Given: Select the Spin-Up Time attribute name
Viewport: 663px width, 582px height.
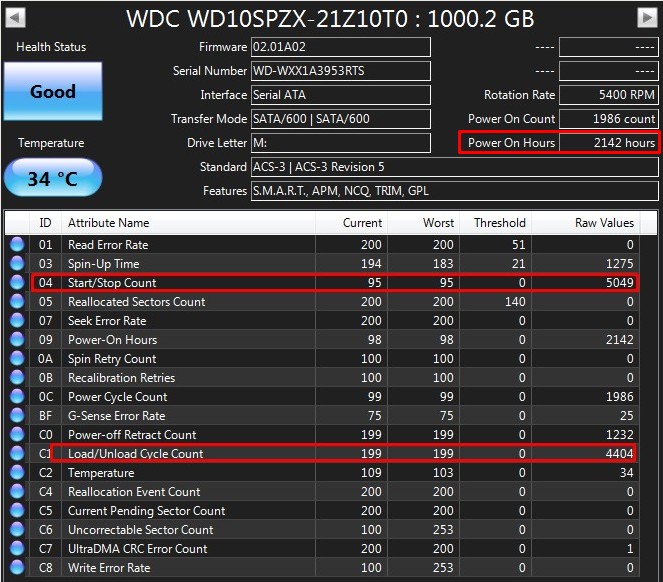Looking at the screenshot, I should coord(104,264).
